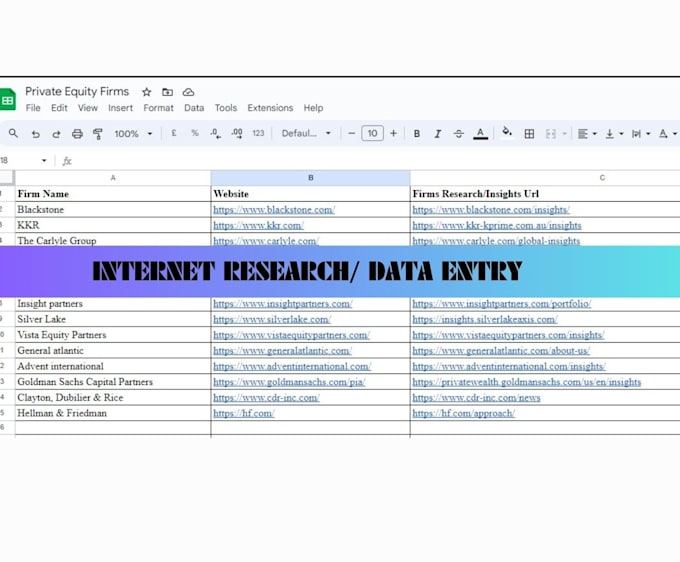Toggle bold formatting

point(417,134)
